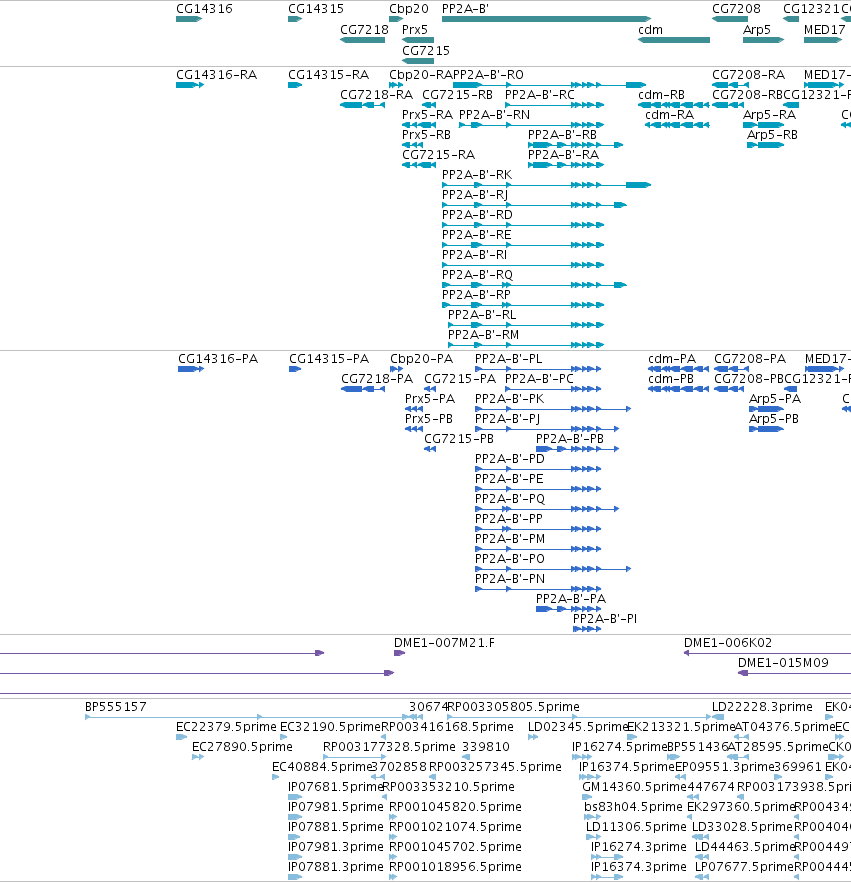Click the Prx5 gene label
The image size is (851, 882).
click(x=415, y=29)
